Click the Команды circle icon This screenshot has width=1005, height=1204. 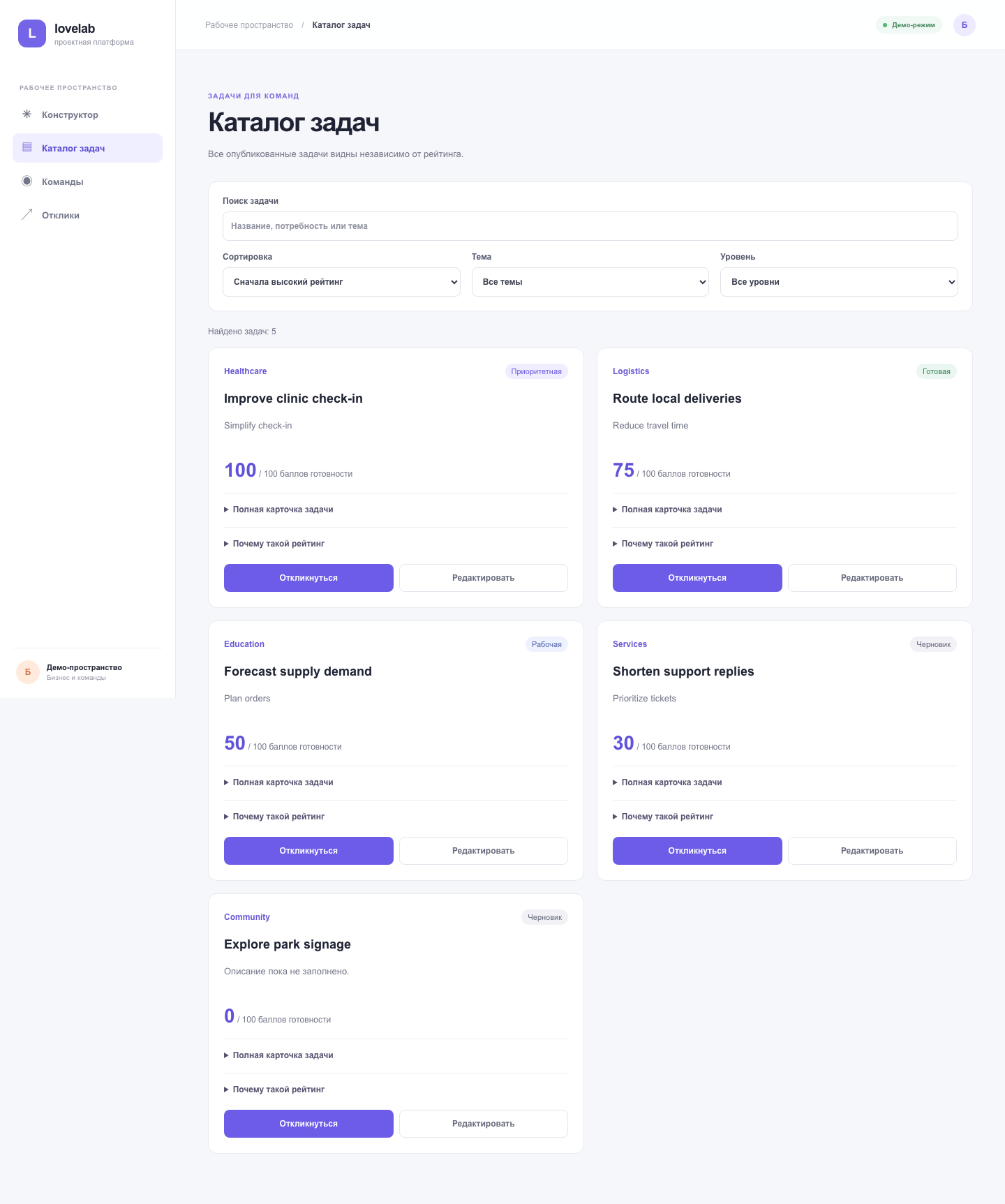(27, 181)
